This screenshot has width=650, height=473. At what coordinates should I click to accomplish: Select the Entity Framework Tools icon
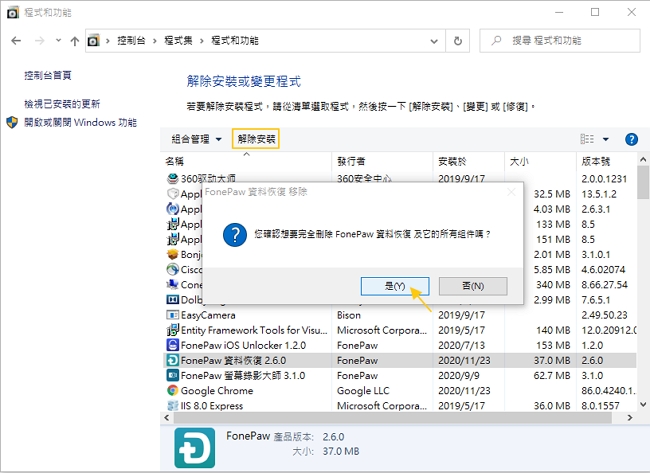[172, 330]
